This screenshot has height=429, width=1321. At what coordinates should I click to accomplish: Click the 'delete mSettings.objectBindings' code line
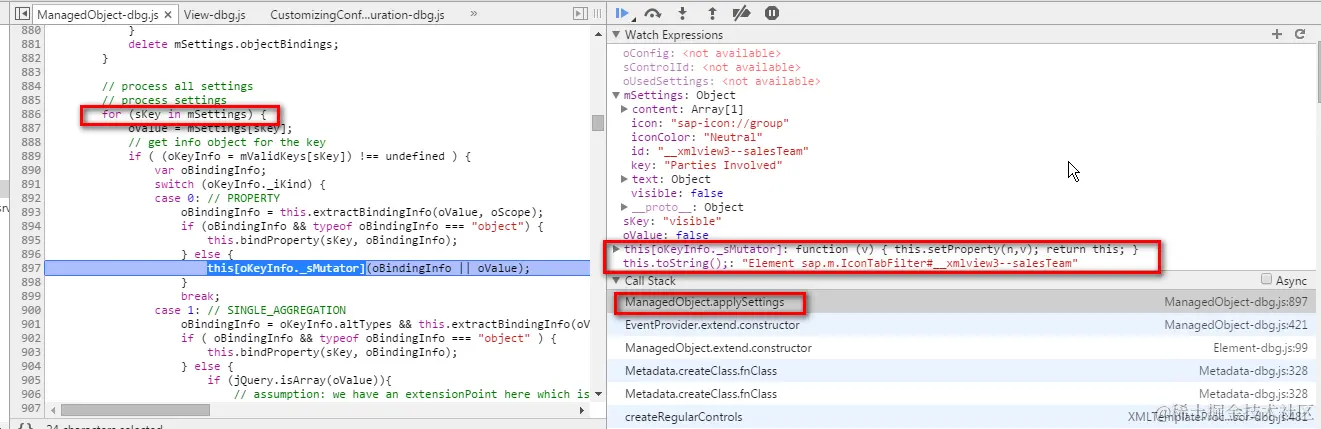233,45
